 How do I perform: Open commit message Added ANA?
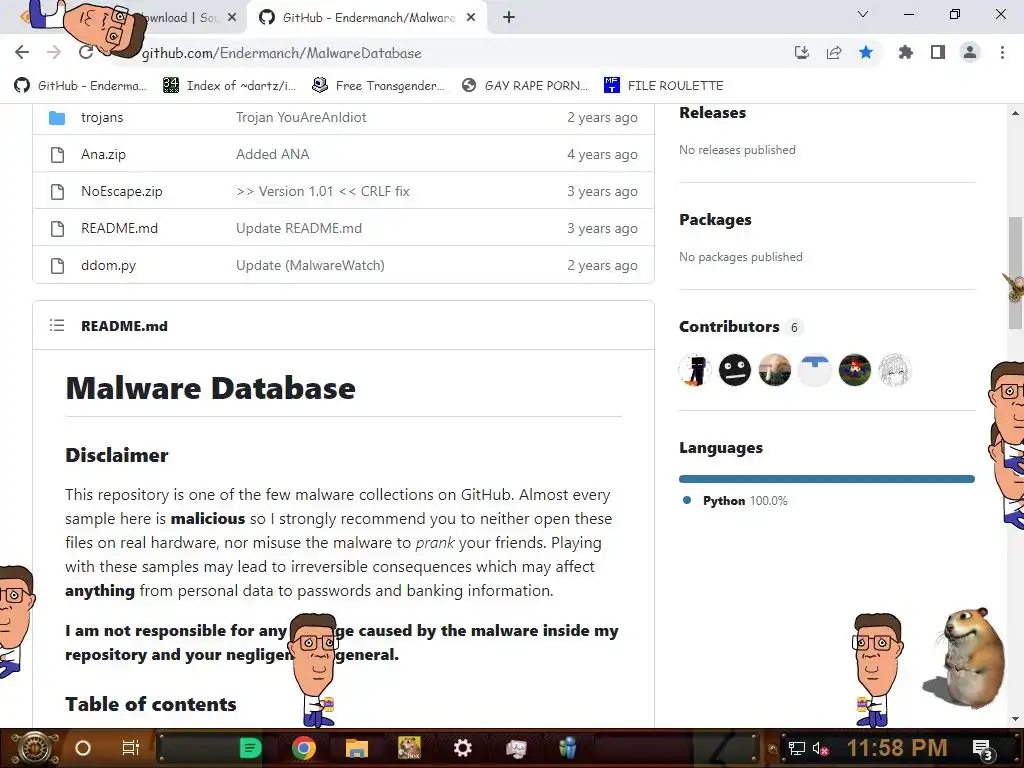click(272, 155)
